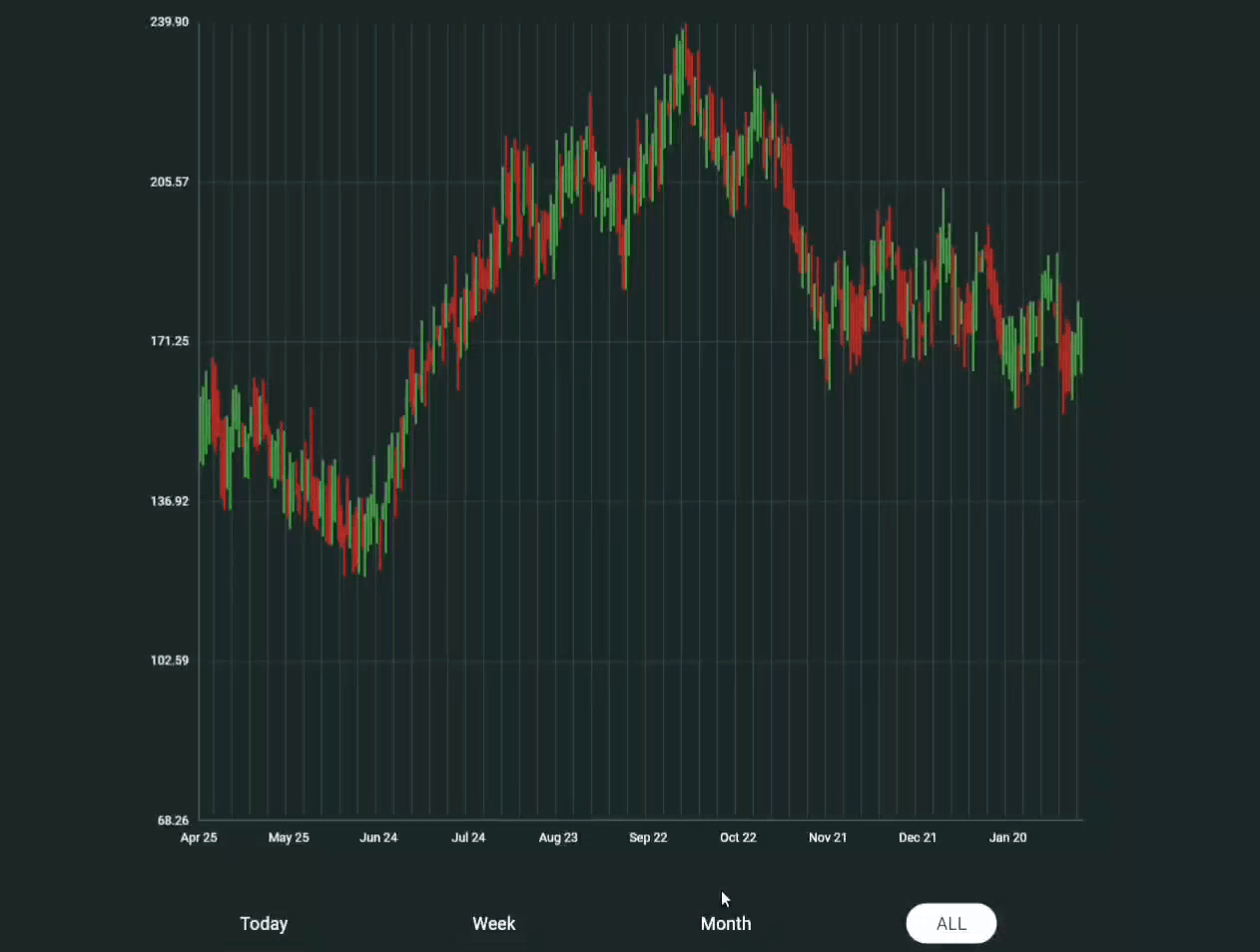
Task: Click the Jun 24 axis label
Action: 378,837
